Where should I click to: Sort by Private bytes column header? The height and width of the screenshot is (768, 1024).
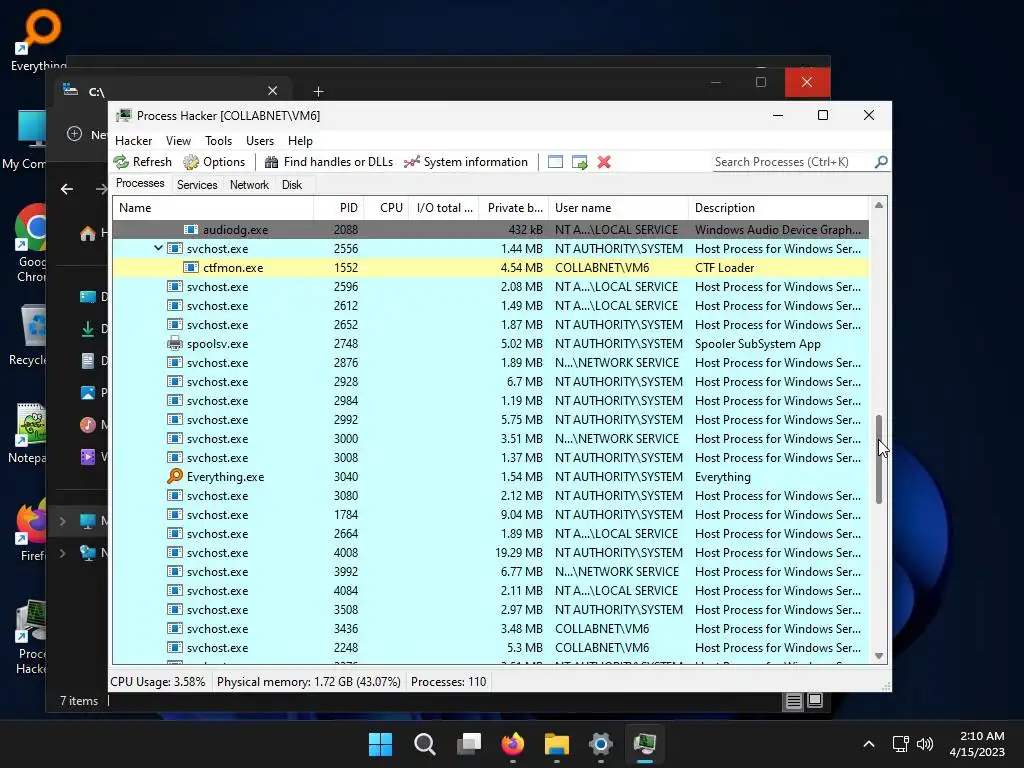point(514,208)
